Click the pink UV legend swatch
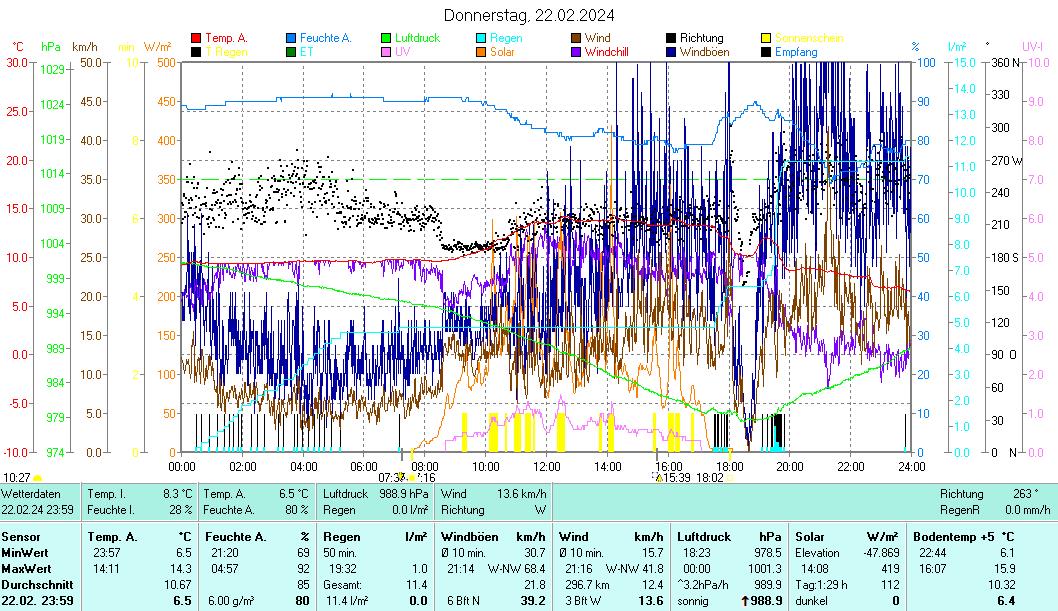Viewport: 1058px width, 611px height. point(386,52)
